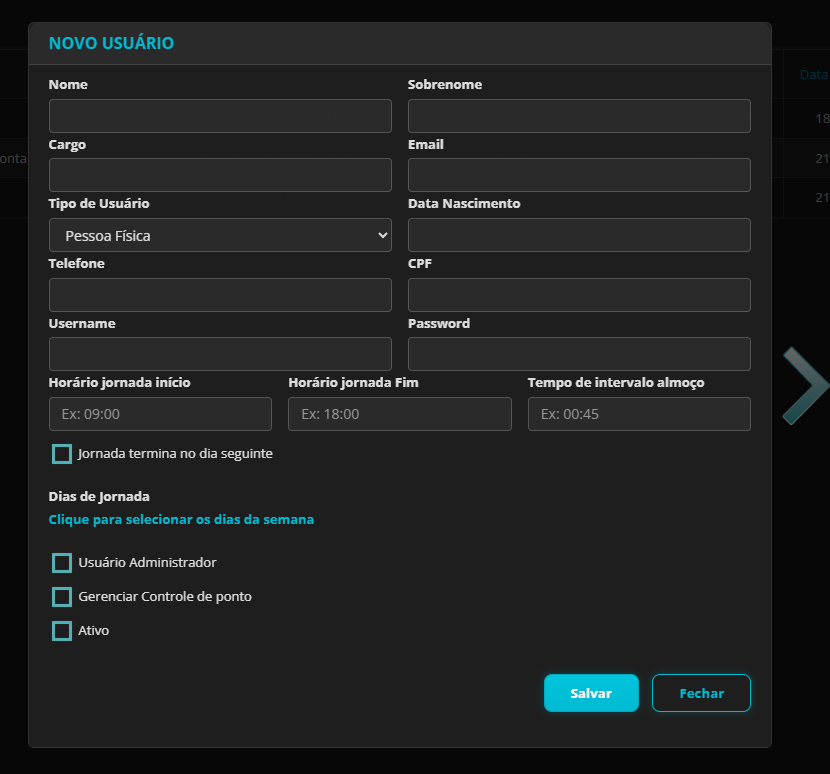Focus the Nome input field

click(220, 116)
